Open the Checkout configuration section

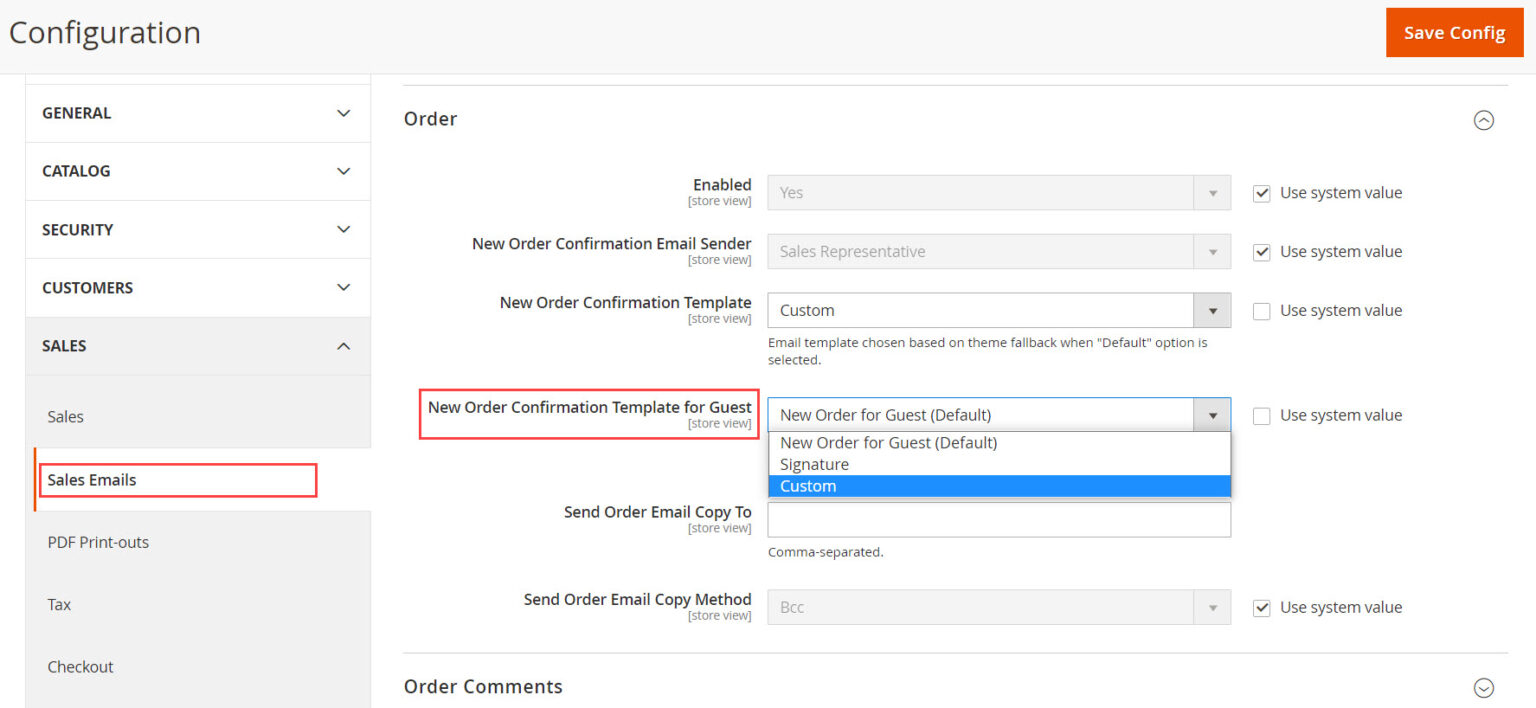(x=80, y=667)
